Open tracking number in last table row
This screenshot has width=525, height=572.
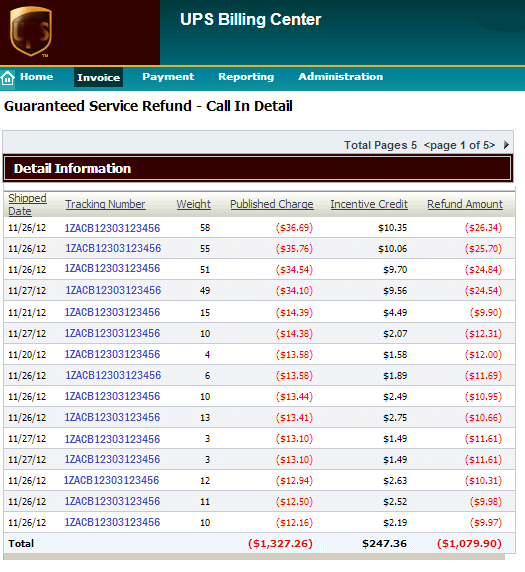[x=112, y=522]
